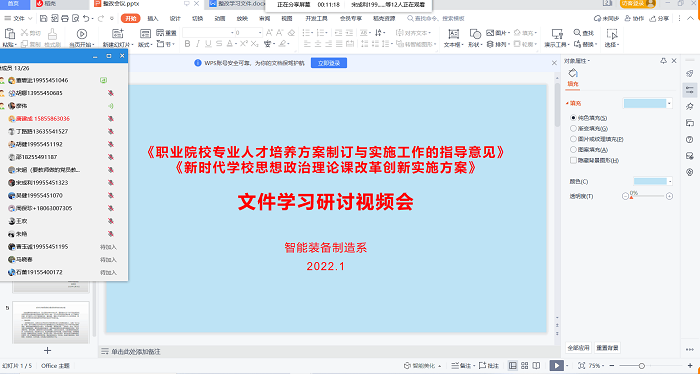This screenshot has width=700, height=374.
Task: Click the clear formatting eraser icon
Action: (x=292, y=33)
